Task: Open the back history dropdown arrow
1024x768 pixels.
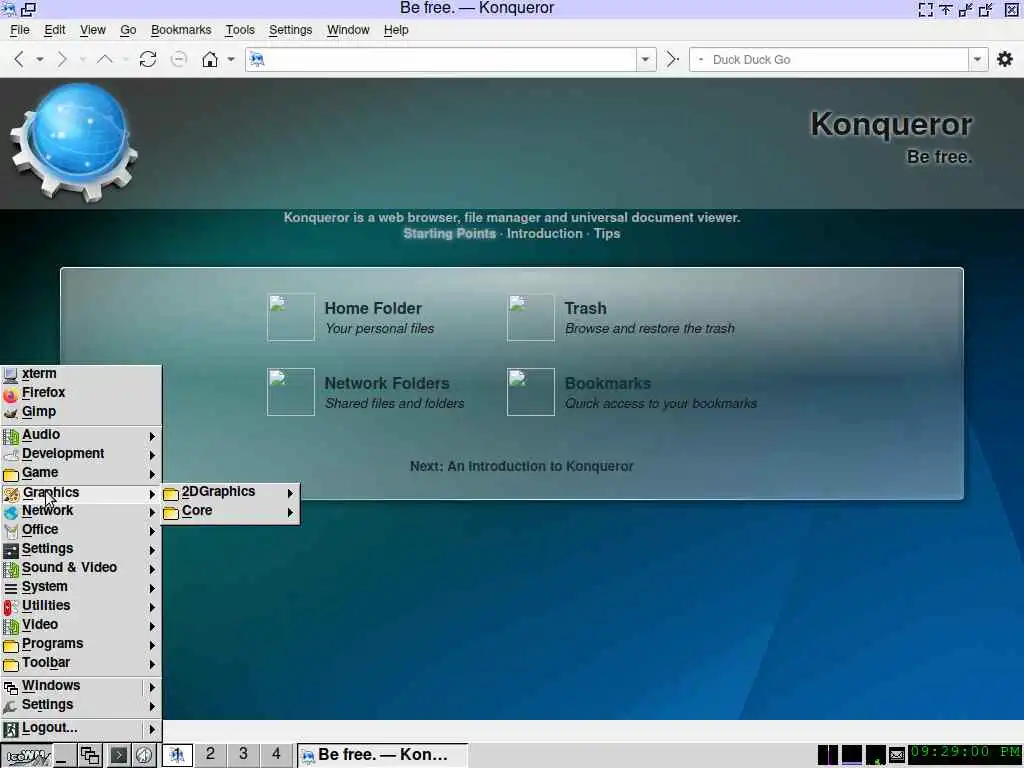Action: pyautogui.click(x=40, y=59)
